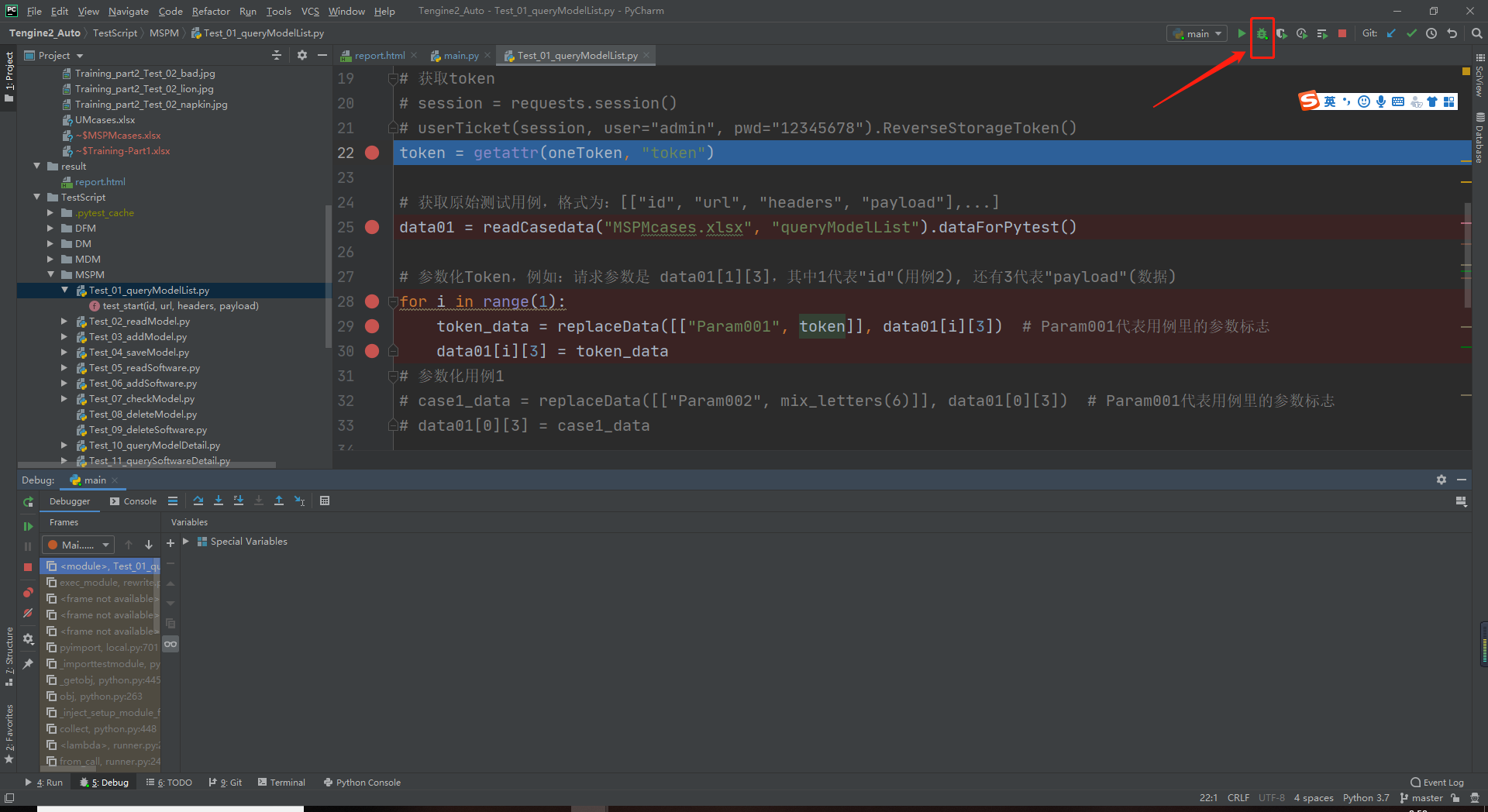The height and width of the screenshot is (812, 1488).
Task: Close the Test_01_queryModelList.py editor tab
Action: click(x=646, y=55)
